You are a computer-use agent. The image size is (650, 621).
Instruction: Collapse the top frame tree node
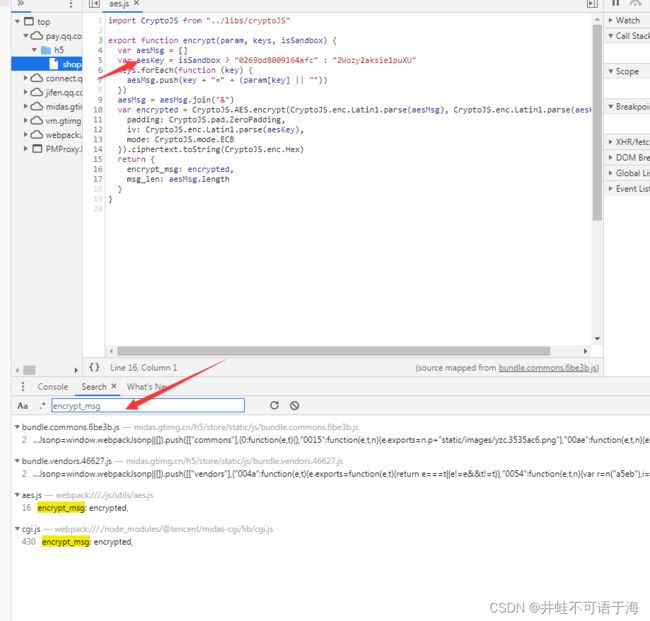(x=17, y=22)
